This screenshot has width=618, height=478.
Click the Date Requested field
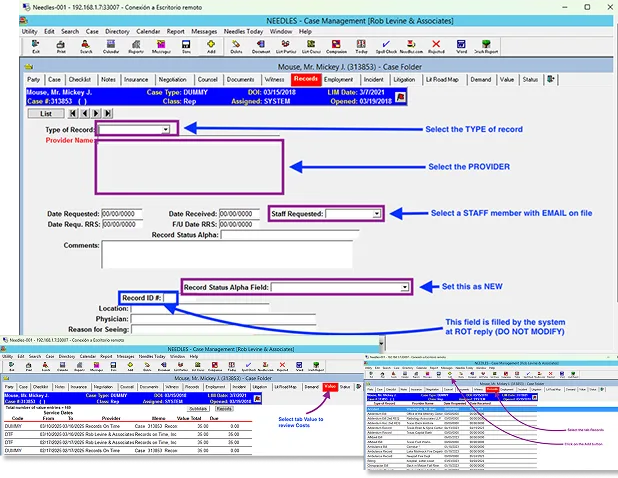click(x=122, y=214)
